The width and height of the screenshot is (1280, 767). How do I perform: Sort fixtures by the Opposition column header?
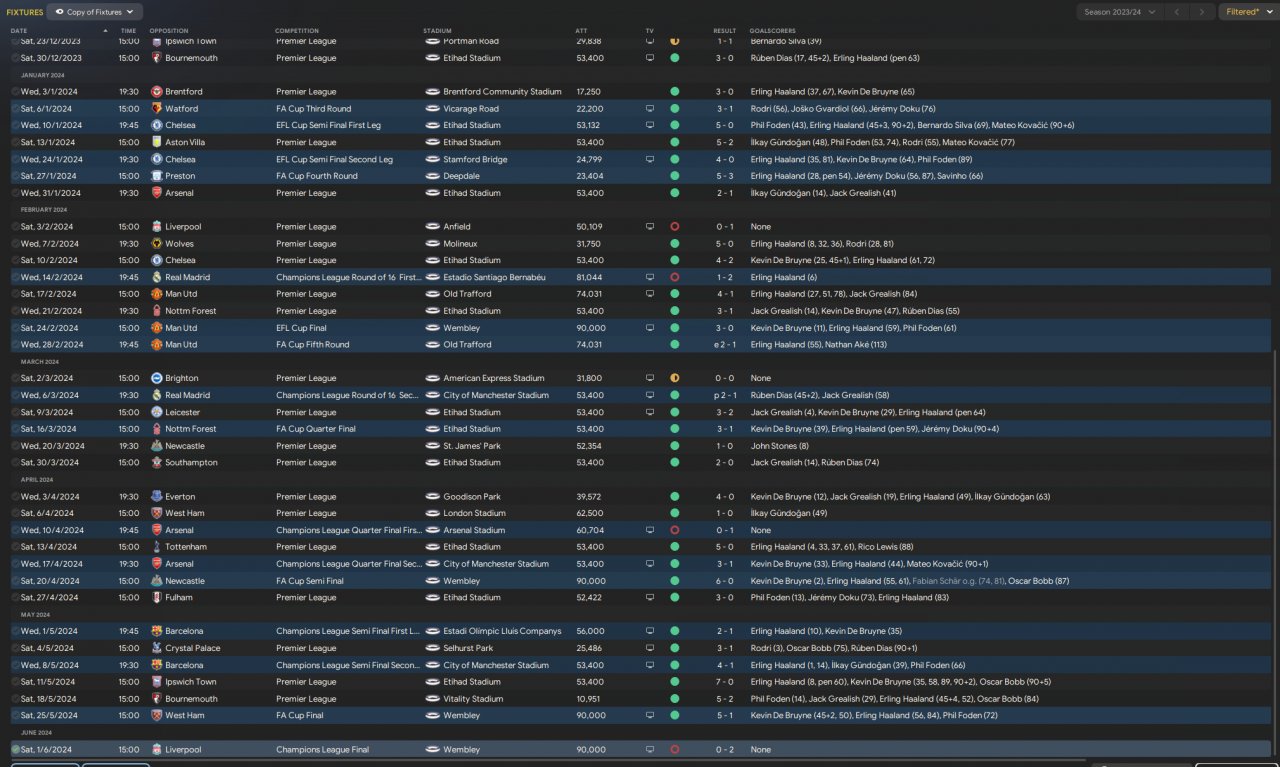tap(169, 31)
